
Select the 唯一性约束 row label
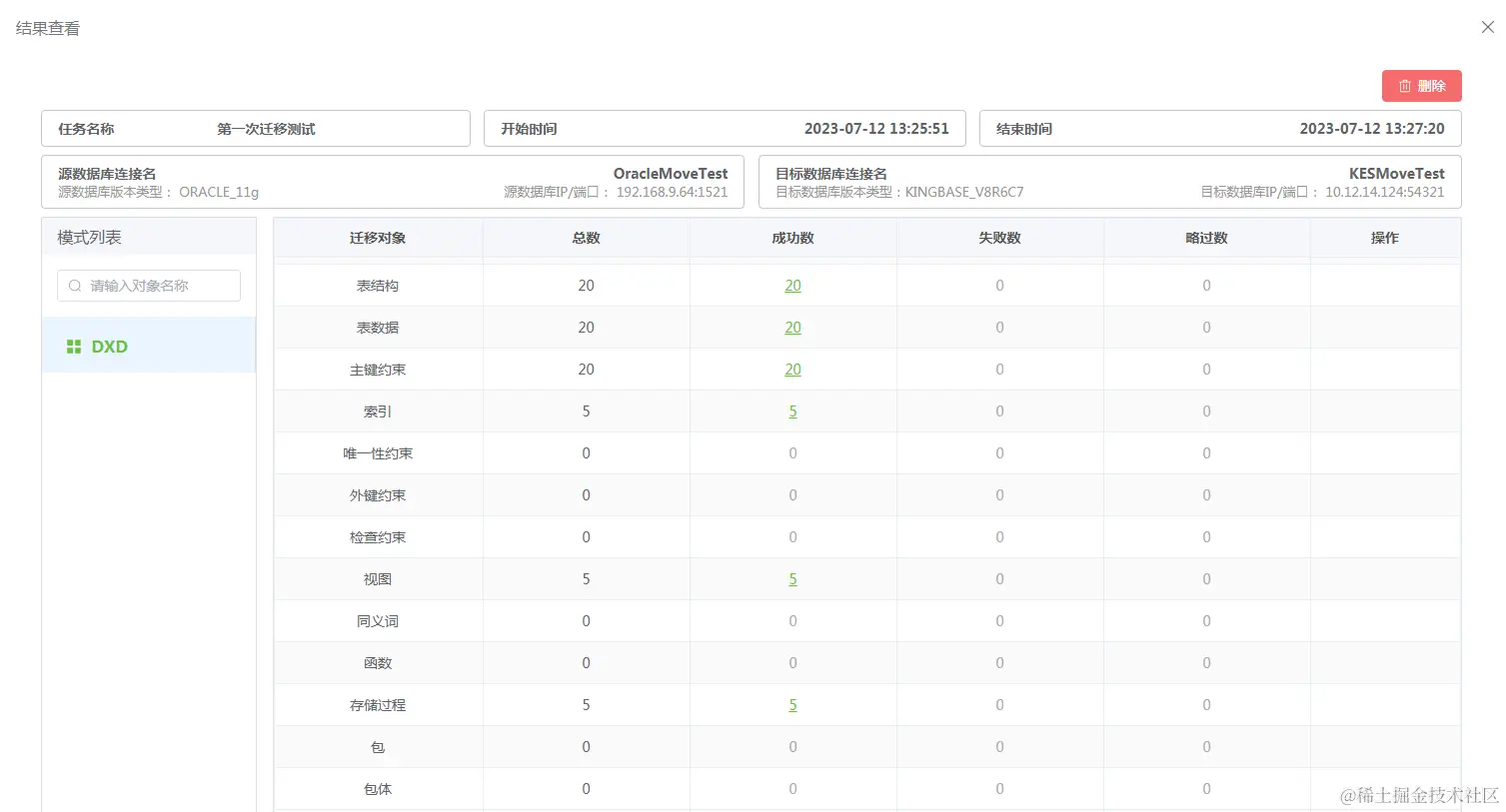[x=378, y=453]
